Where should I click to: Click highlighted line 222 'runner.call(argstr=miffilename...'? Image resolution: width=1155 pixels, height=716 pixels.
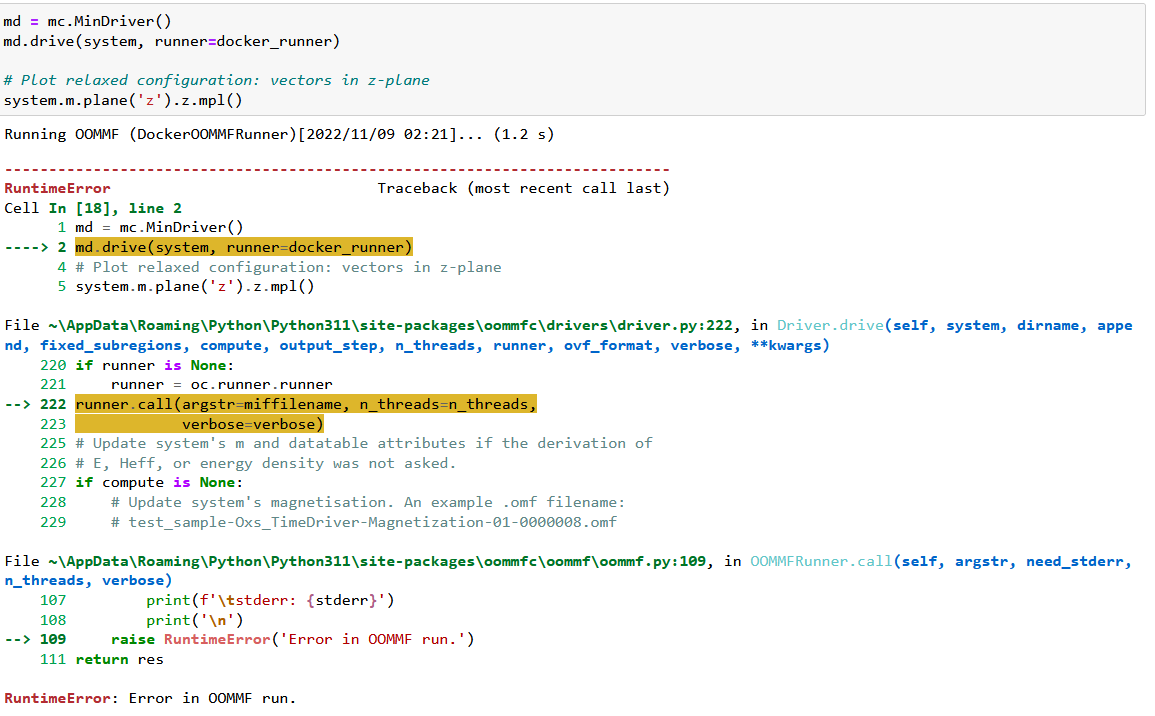point(306,404)
